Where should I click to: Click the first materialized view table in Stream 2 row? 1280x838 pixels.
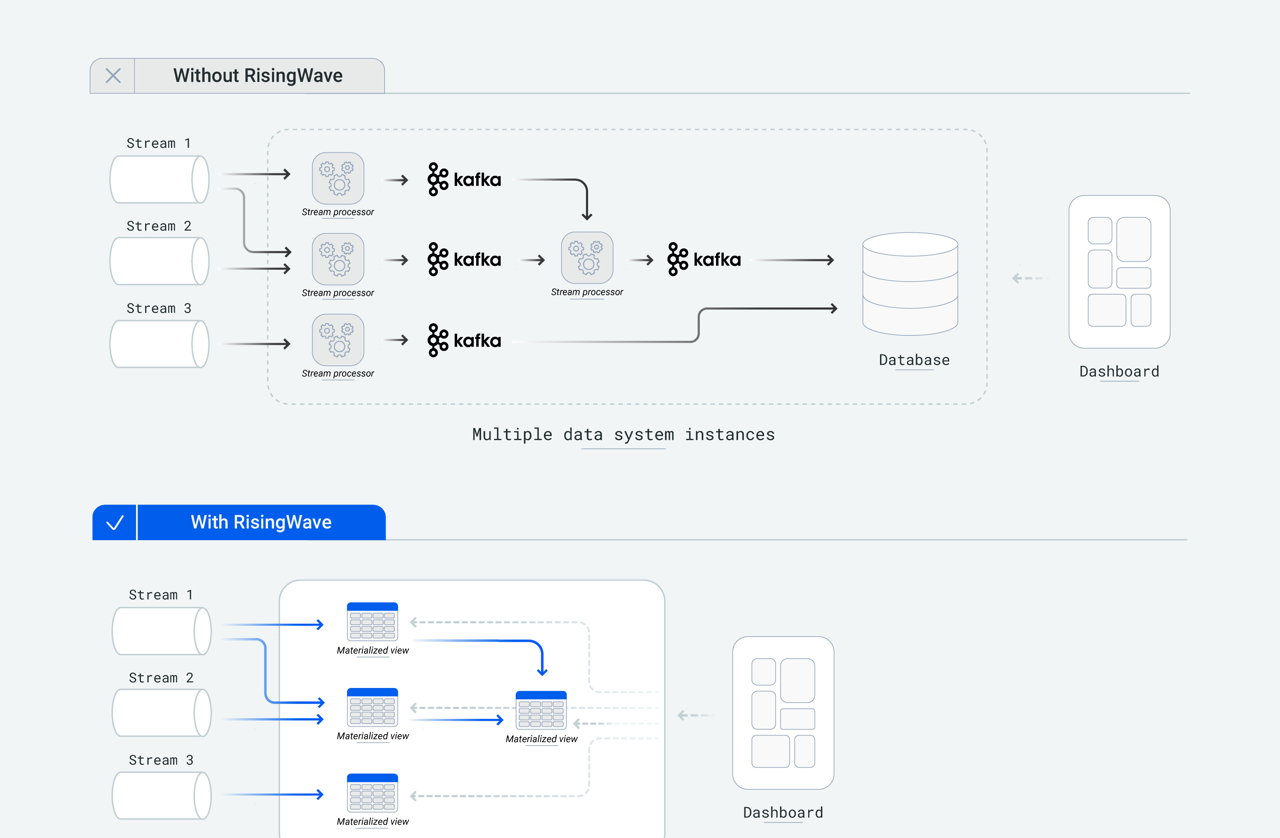(373, 707)
